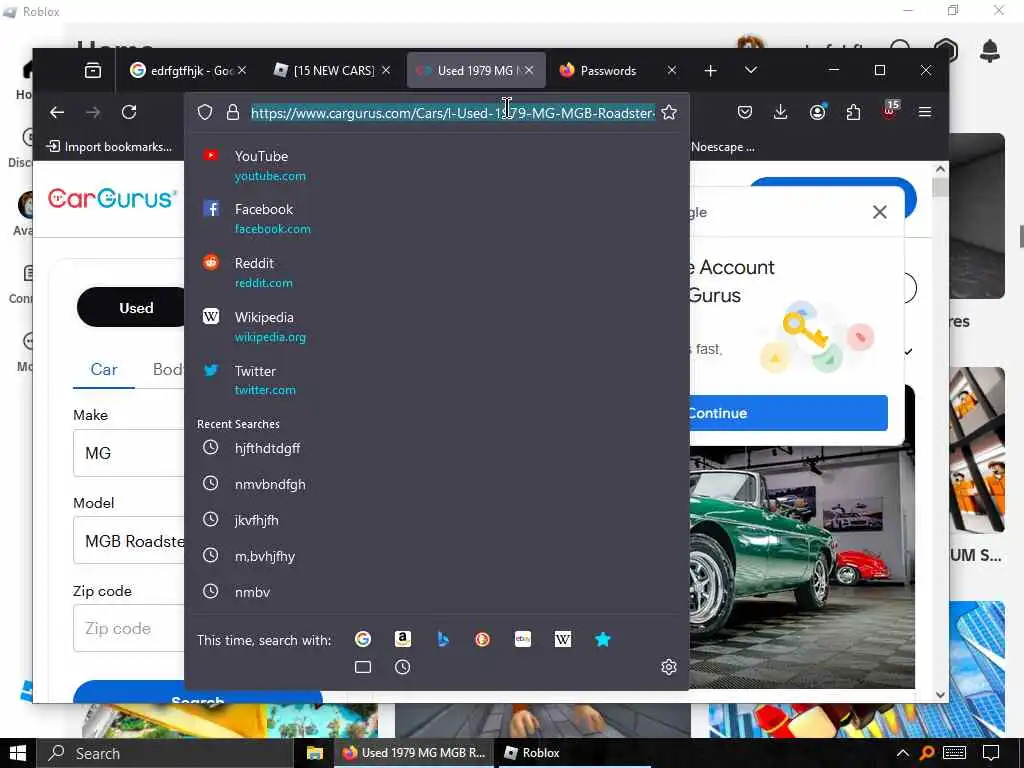Screen dimensions: 1024x768
Task: Open uBlock extension with 15 badge
Action: [890, 110]
